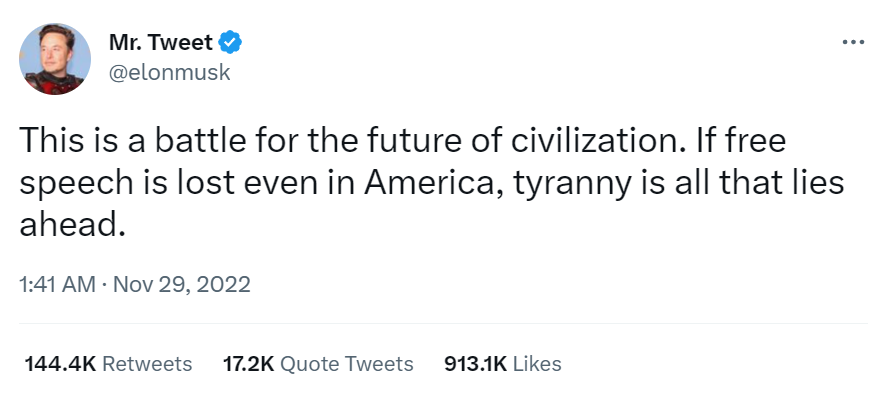Image resolution: width=884 pixels, height=399 pixels.
Task: Open the more options three-dot menu
Action: (853, 42)
